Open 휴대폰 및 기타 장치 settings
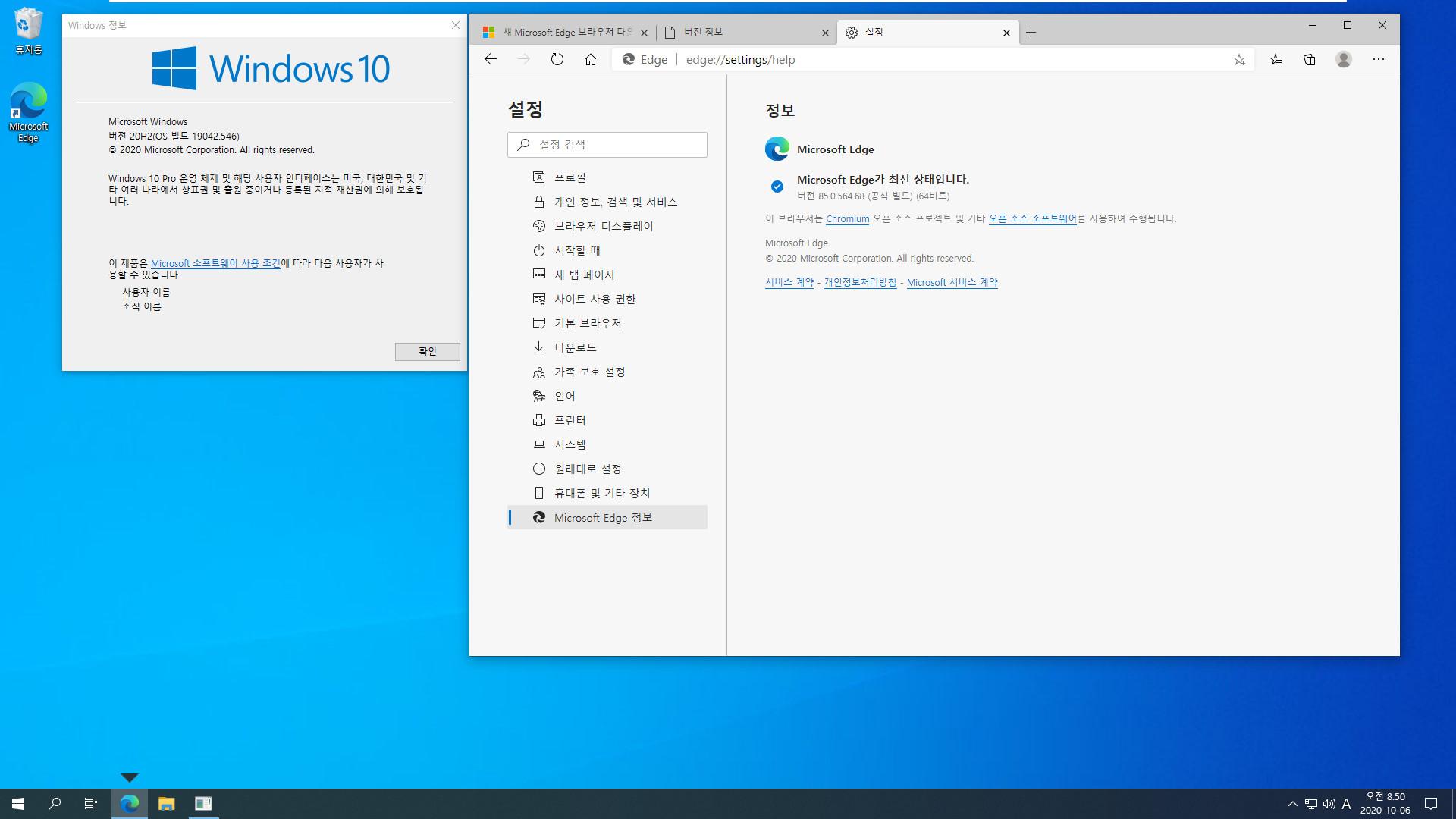Screen dimensions: 1456x819 click(x=607, y=493)
